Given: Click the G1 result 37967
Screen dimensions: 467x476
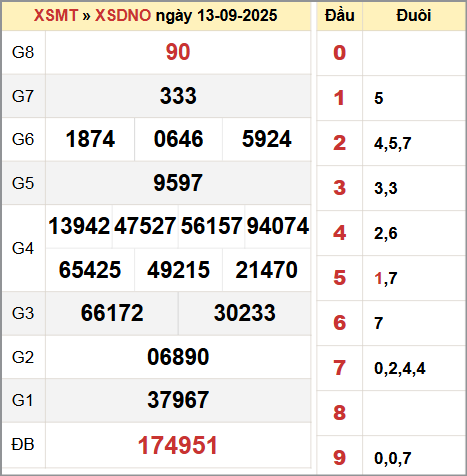Looking at the screenshot, I should click(178, 400).
